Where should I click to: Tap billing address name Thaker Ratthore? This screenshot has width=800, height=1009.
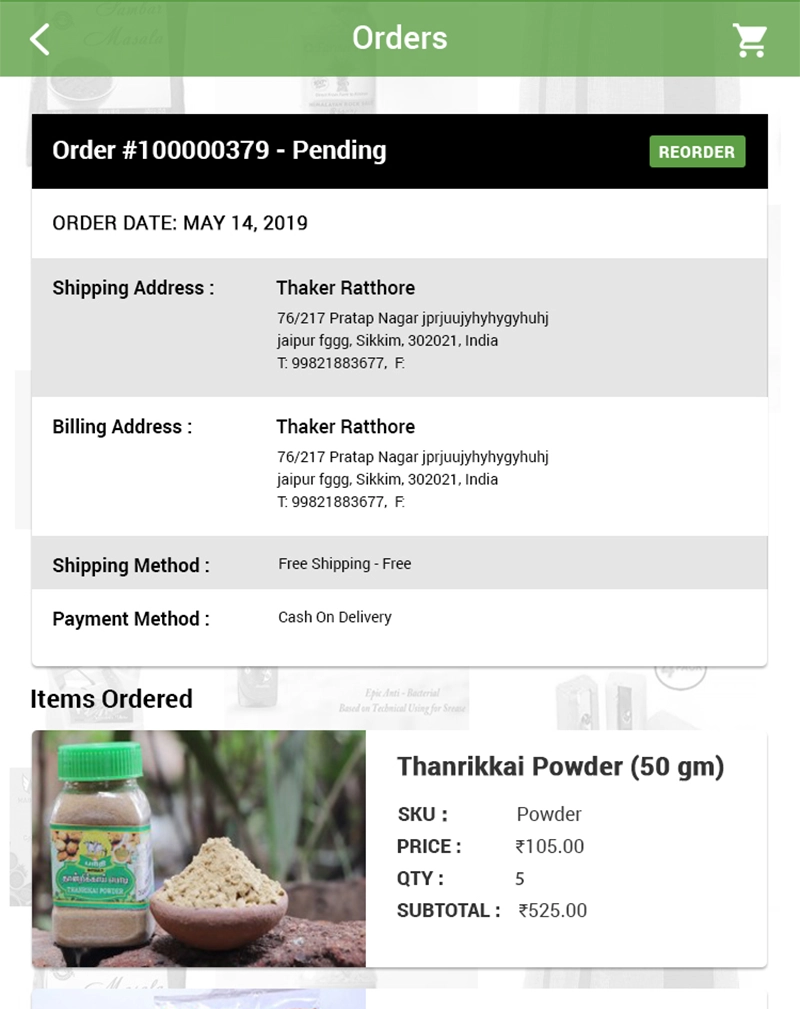[x=345, y=427]
